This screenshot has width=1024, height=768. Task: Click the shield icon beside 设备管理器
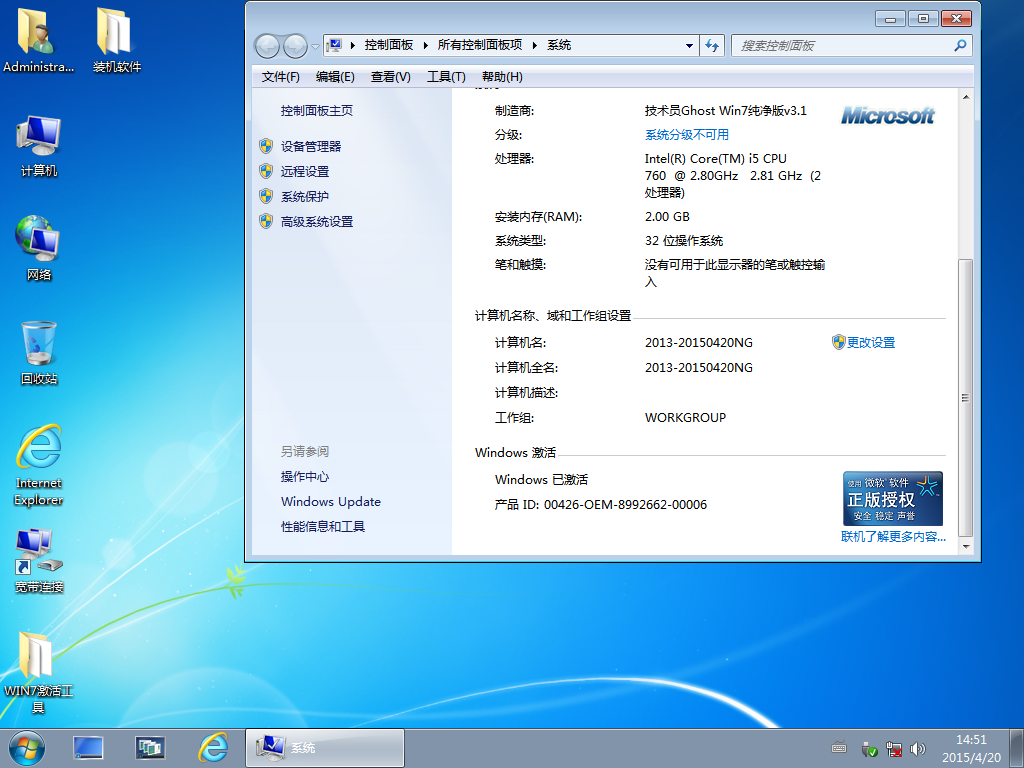click(x=266, y=146)
